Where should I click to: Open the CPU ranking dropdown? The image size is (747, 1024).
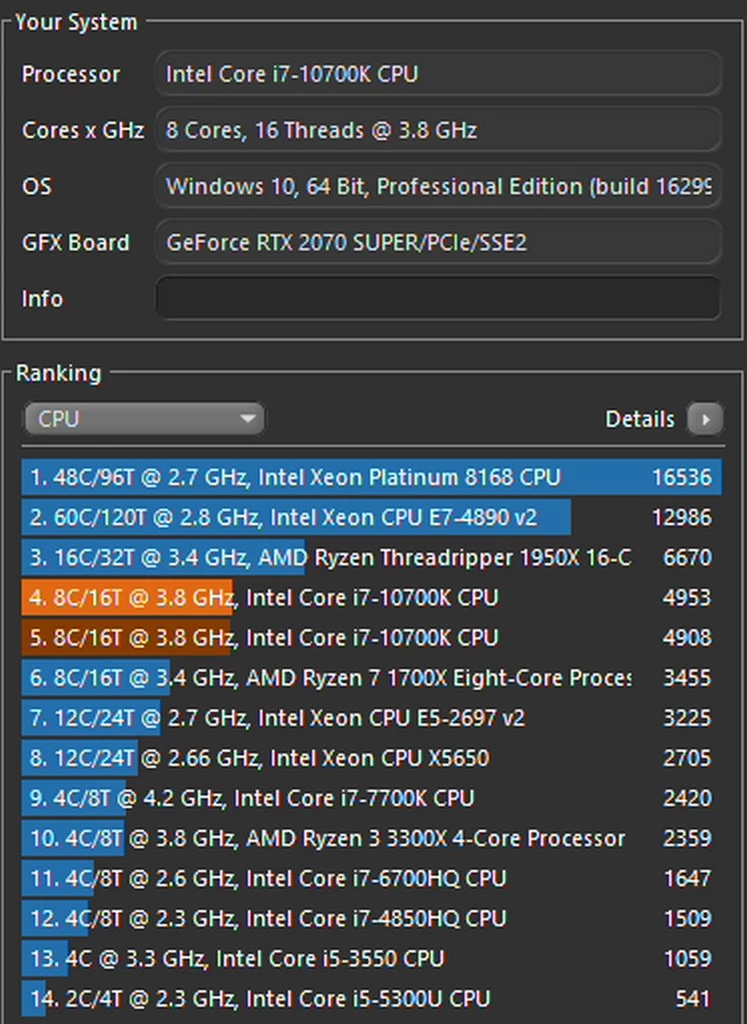pos(144,419)
